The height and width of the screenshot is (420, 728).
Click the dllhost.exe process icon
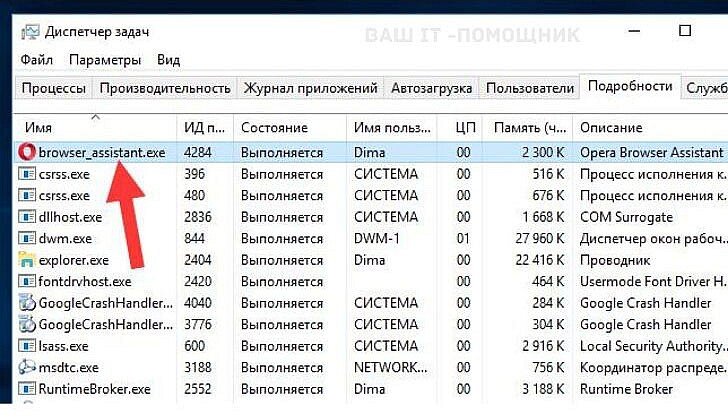click(x=27, y=217)
